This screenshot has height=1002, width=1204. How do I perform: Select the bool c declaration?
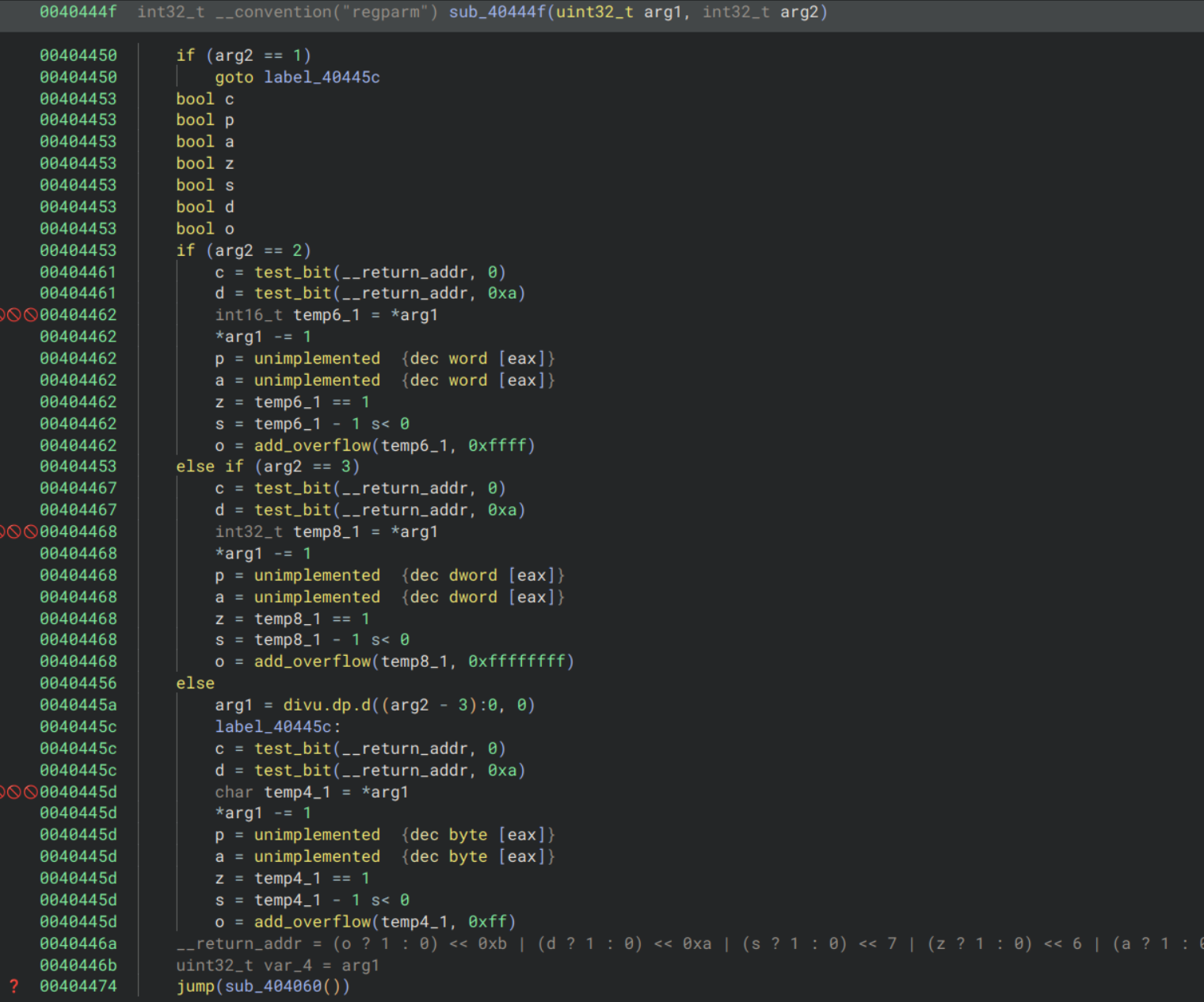pyautogui.click(x=205, y=99)
